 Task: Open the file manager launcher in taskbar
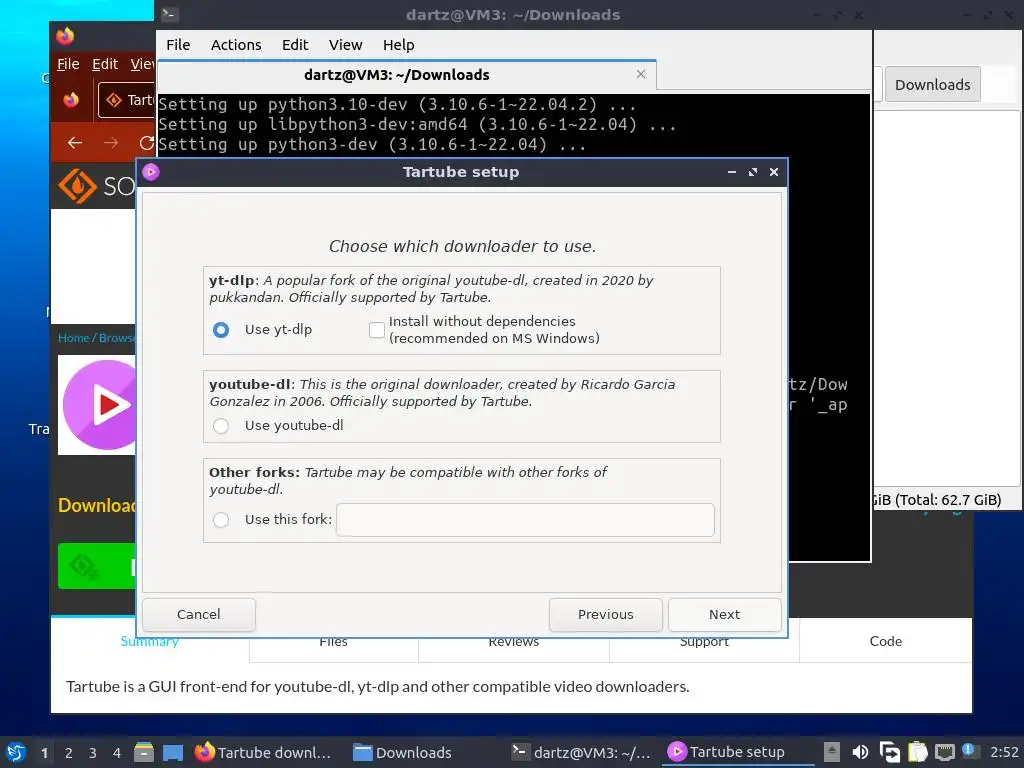(x=144, y=752)
